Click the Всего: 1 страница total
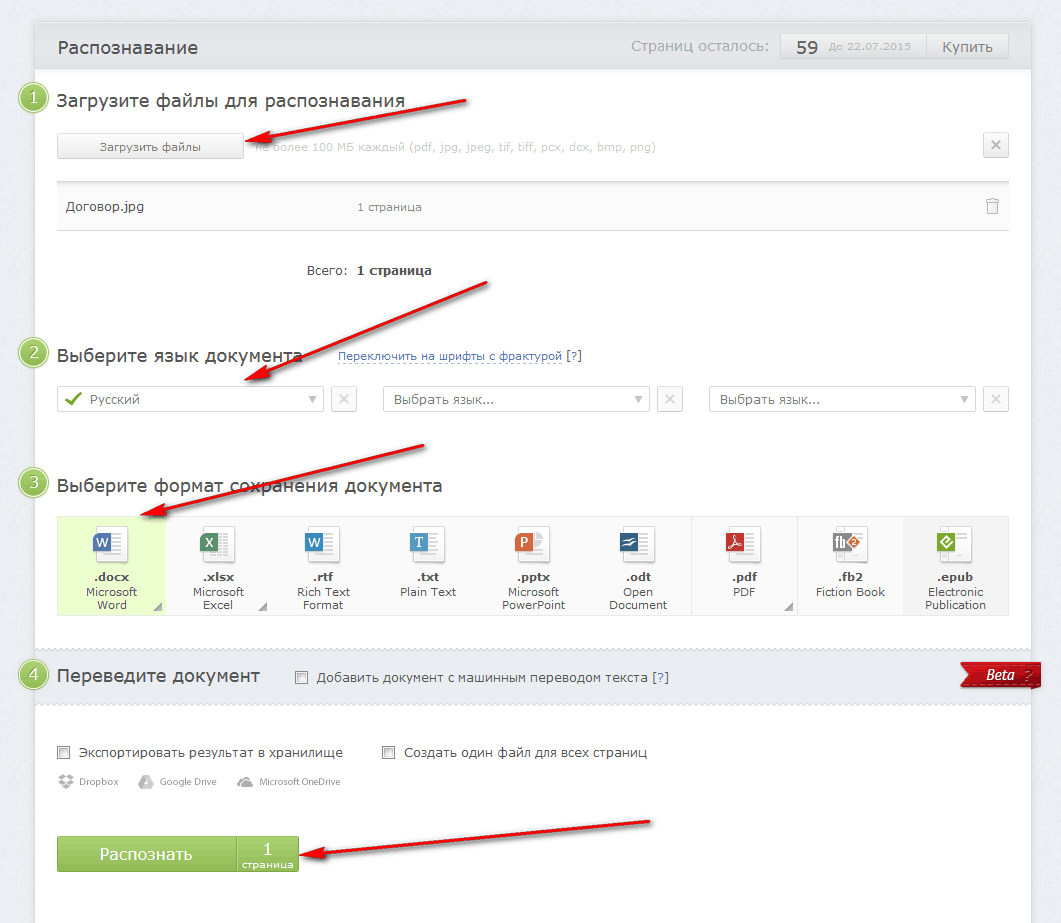The image size is (1061, 923). pos(369,271)
